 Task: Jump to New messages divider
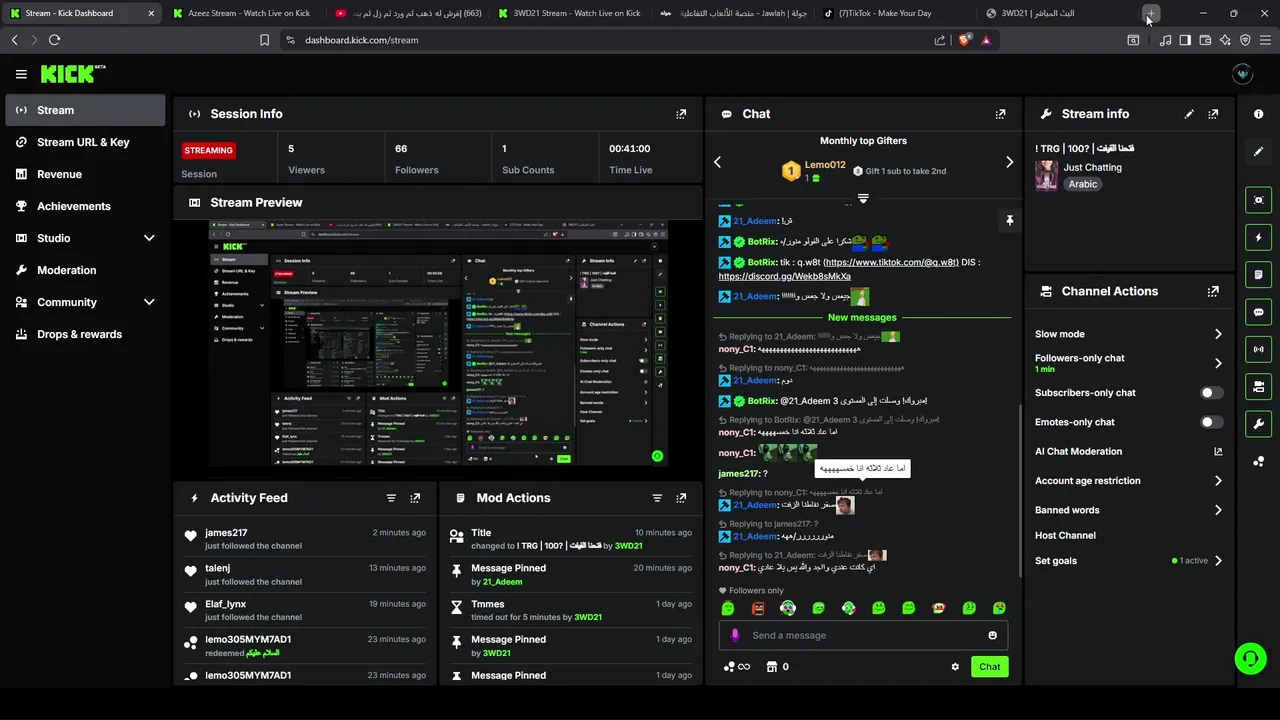point(862,317)
